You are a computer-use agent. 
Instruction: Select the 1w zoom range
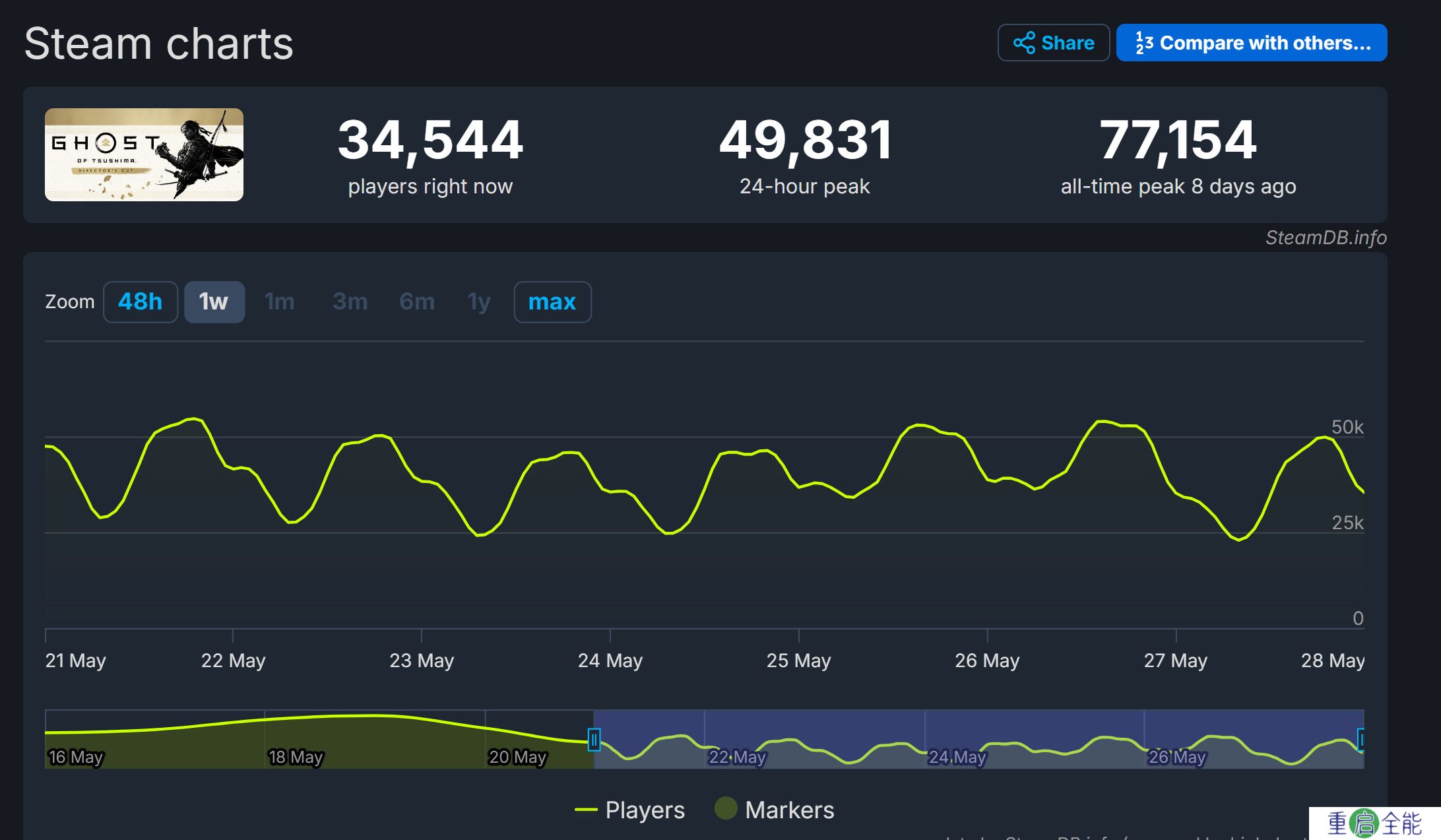tap(214, 302)
